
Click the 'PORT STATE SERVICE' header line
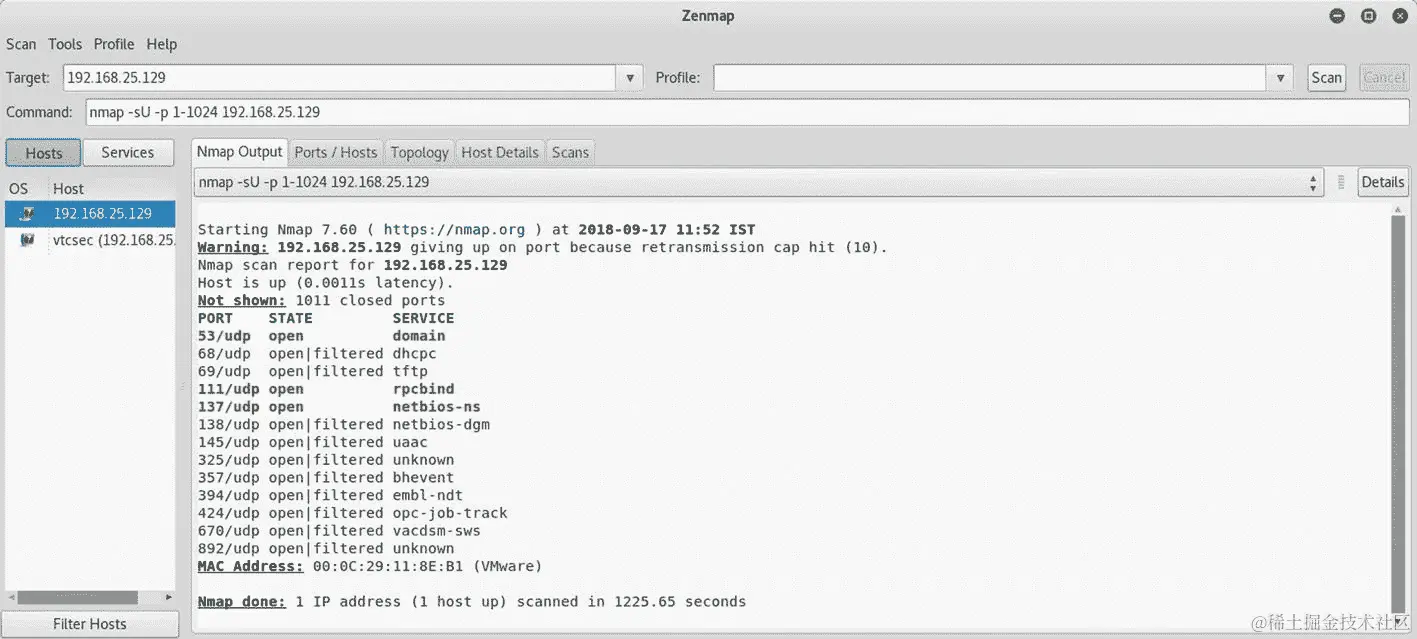(326, 318)
